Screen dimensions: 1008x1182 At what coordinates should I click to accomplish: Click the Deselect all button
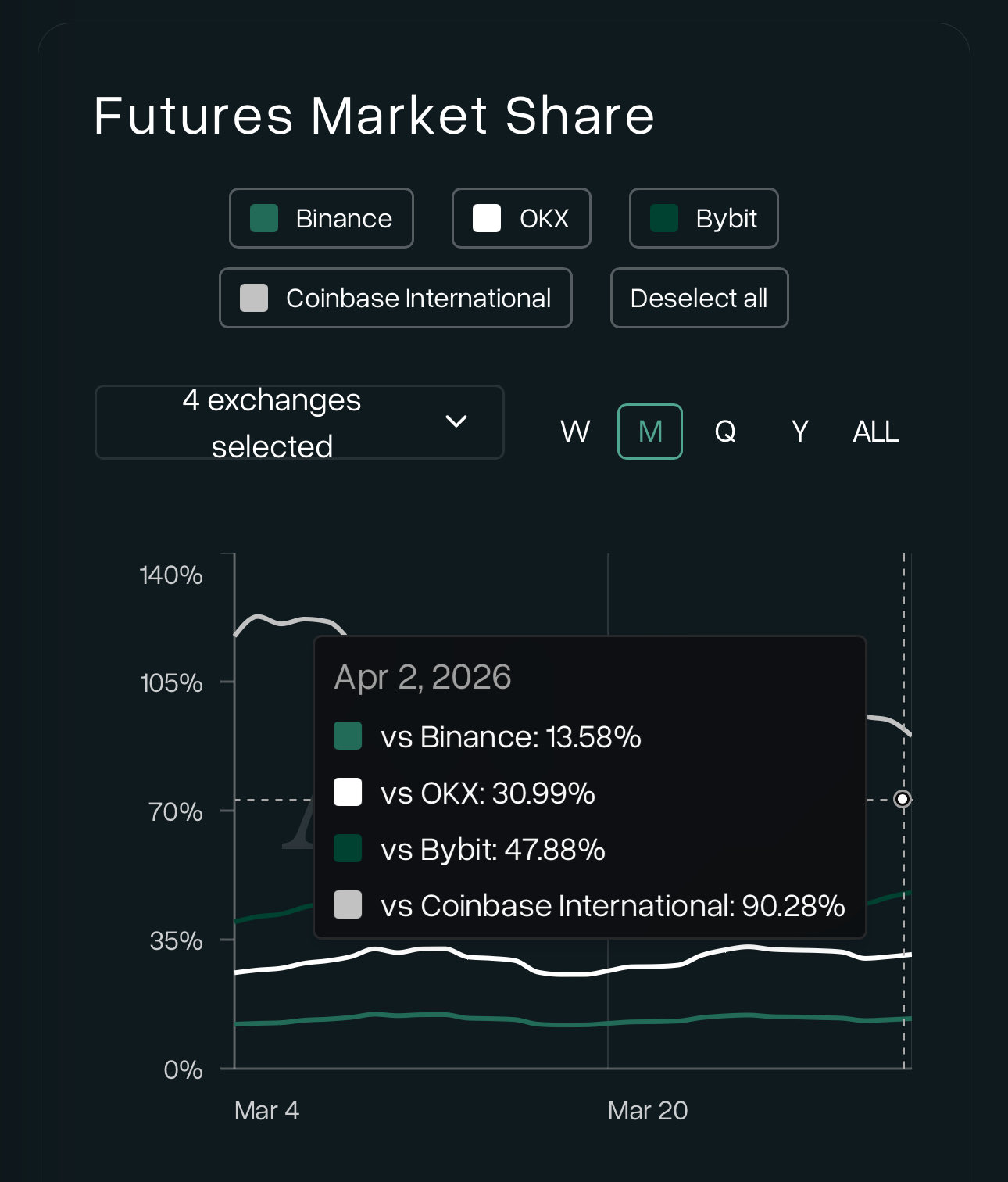coord(699,298)
